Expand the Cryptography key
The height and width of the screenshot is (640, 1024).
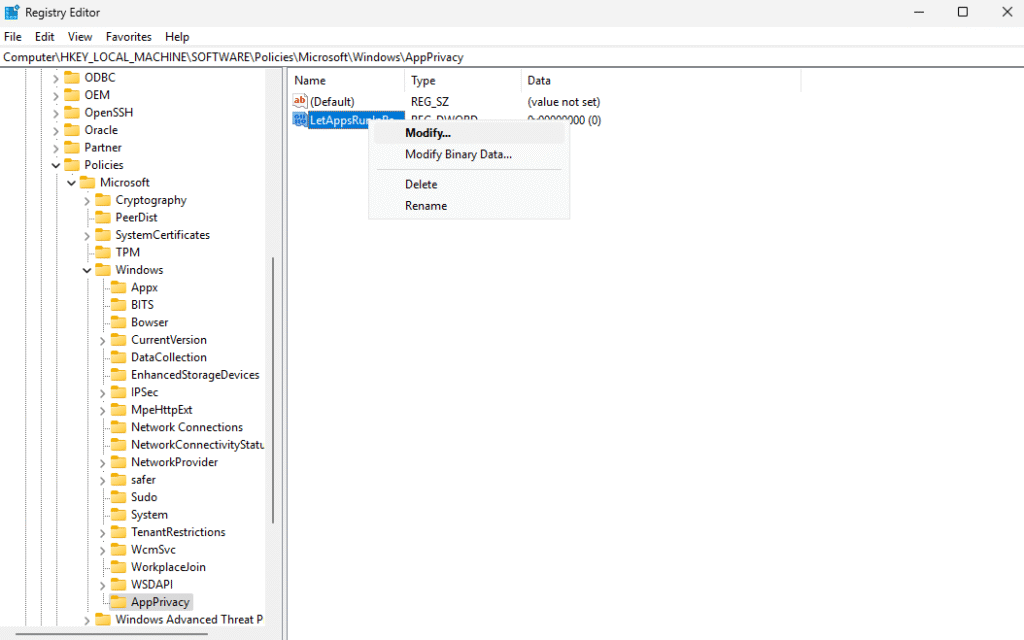[87, 200]
